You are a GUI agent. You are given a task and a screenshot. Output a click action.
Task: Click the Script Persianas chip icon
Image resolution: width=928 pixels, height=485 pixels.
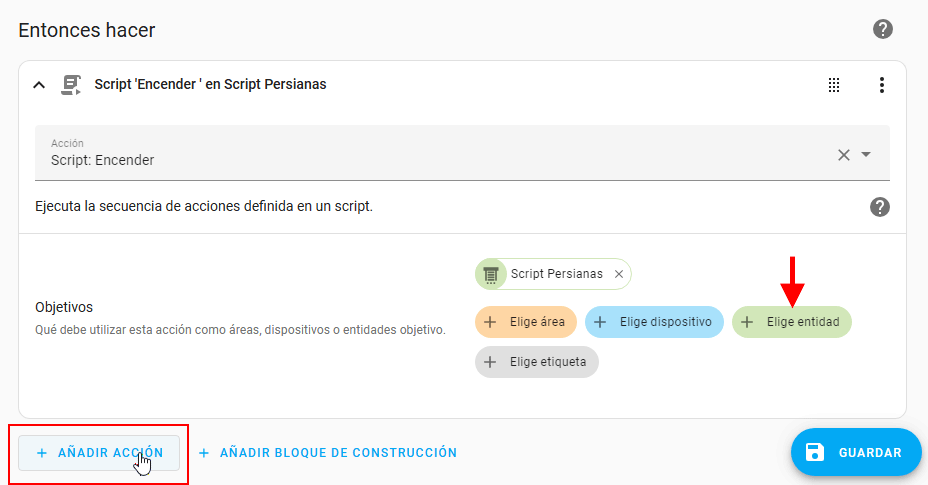(490, 274)
